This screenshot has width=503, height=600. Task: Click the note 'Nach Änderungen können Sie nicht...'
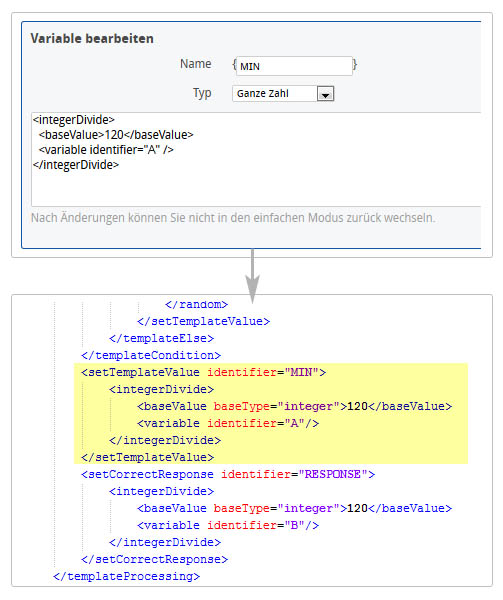[233, 218]
